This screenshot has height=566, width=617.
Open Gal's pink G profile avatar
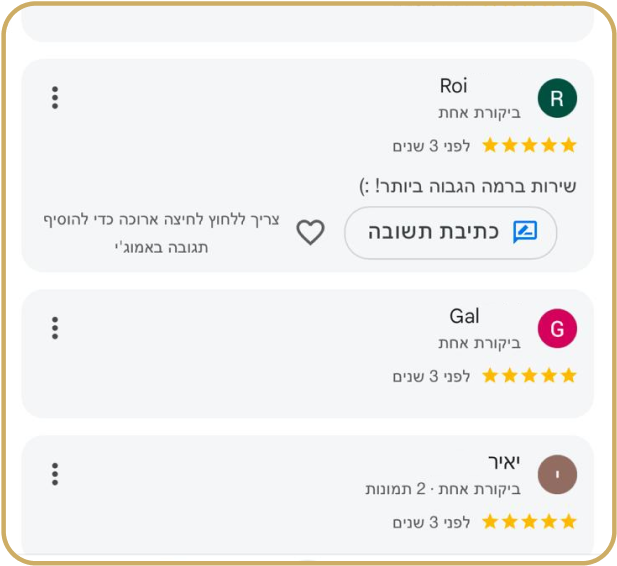click(x=557, y=328)
